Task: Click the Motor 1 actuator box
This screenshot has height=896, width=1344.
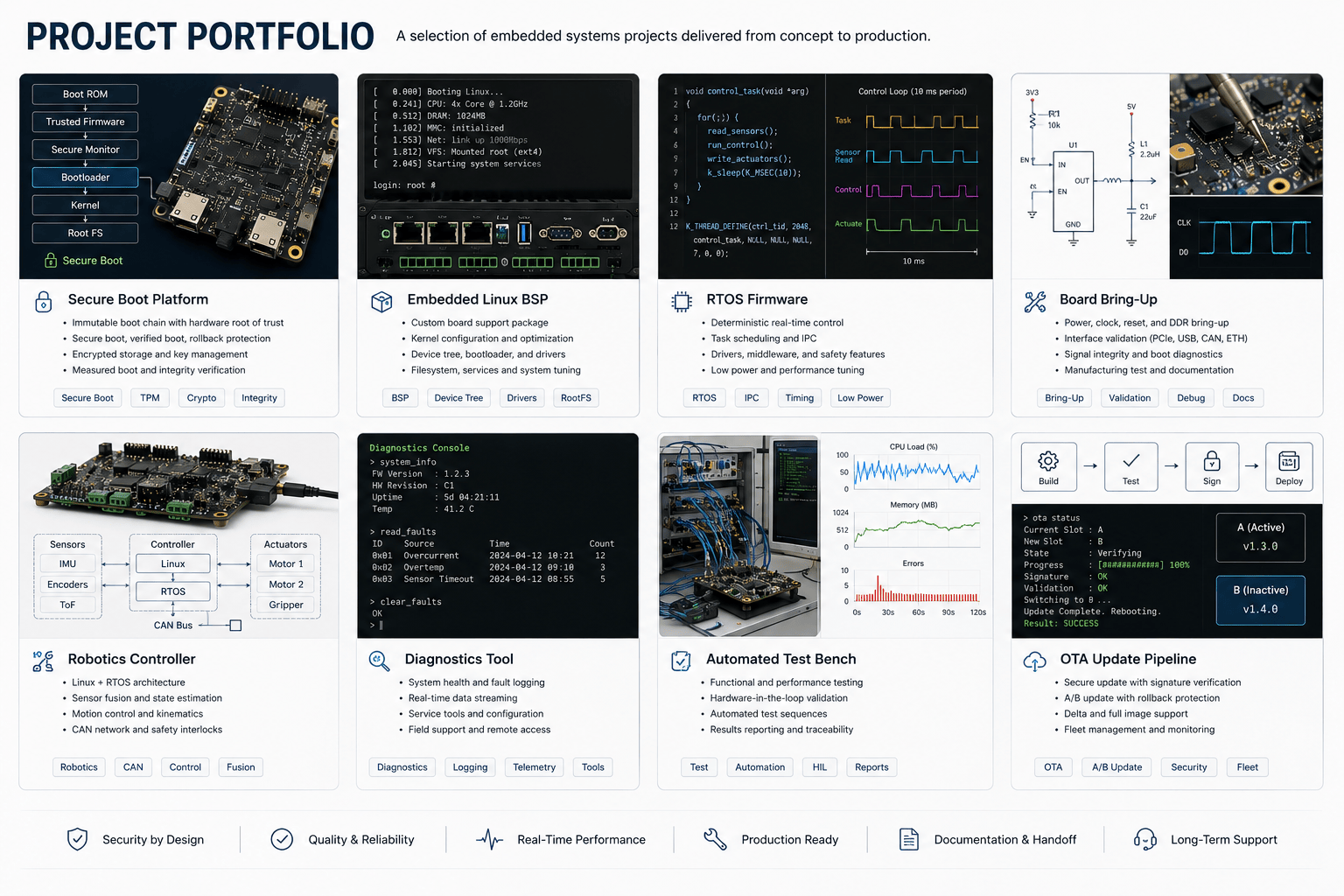Action: 286,563
